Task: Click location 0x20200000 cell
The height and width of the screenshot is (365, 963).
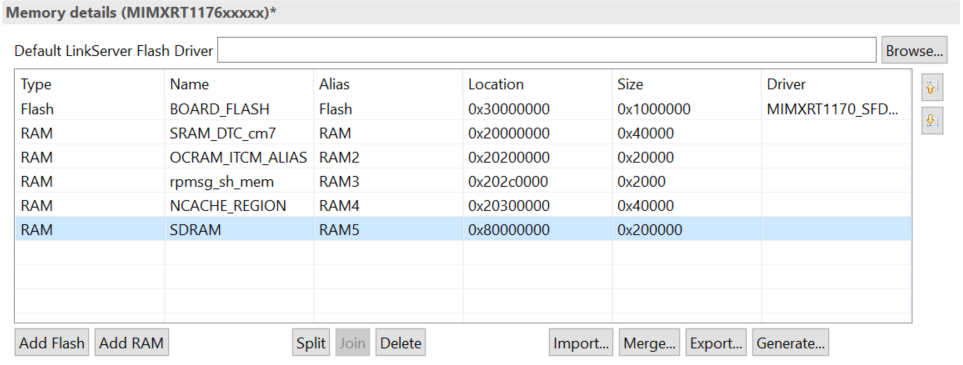Action: point(537,157)
